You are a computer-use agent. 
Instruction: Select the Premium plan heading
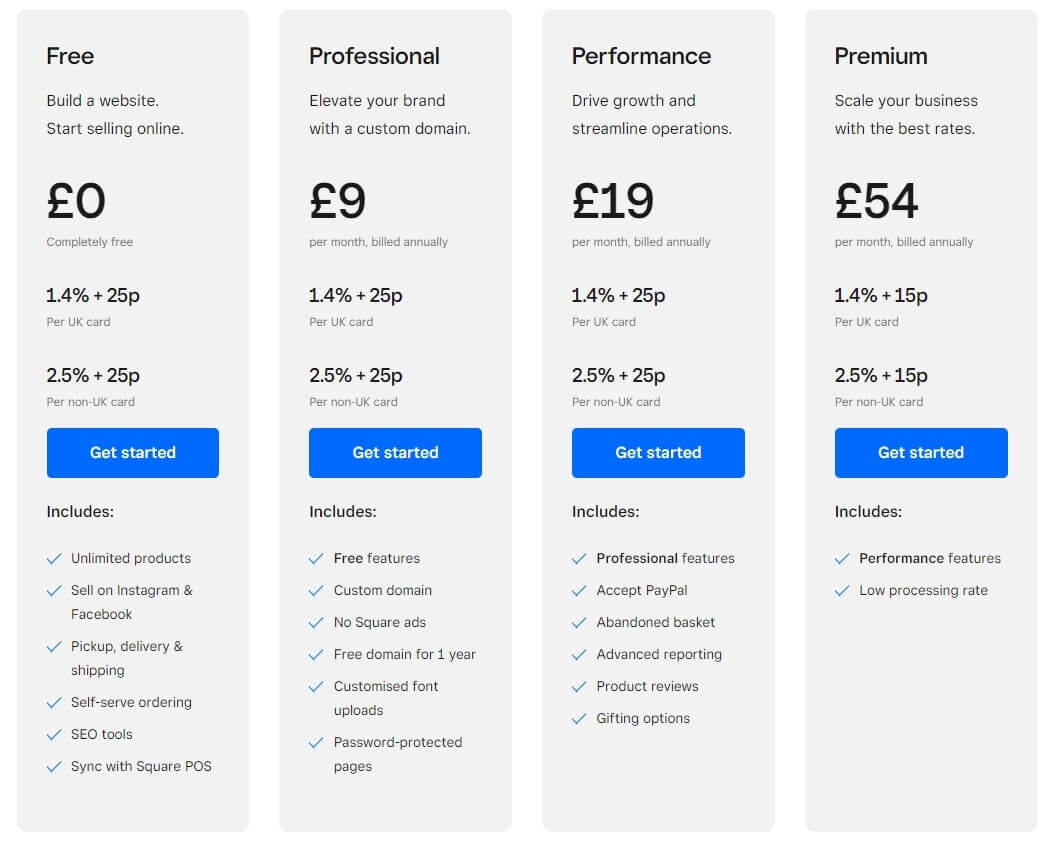click(x=881, y=57)
